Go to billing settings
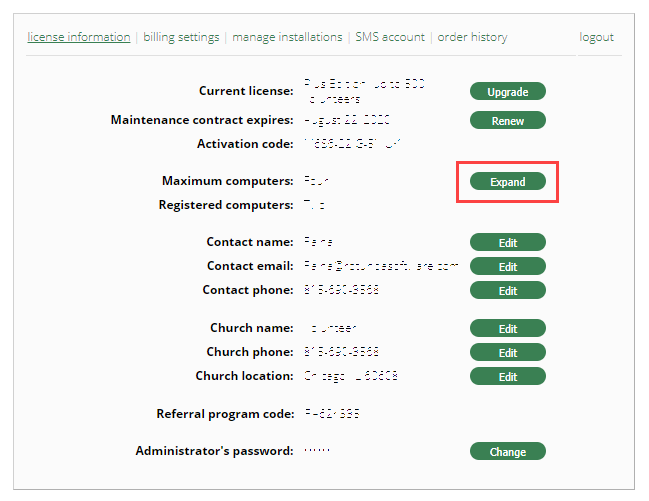 tap(181, 37)
